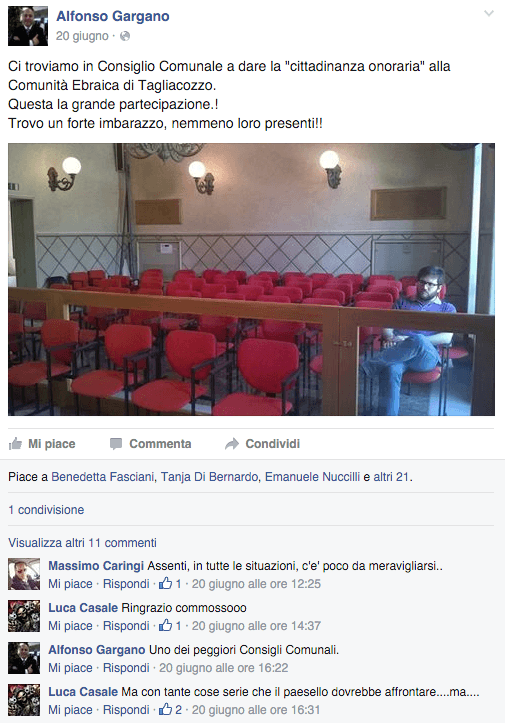Open the 1 condivisione link

click(46, 510)
